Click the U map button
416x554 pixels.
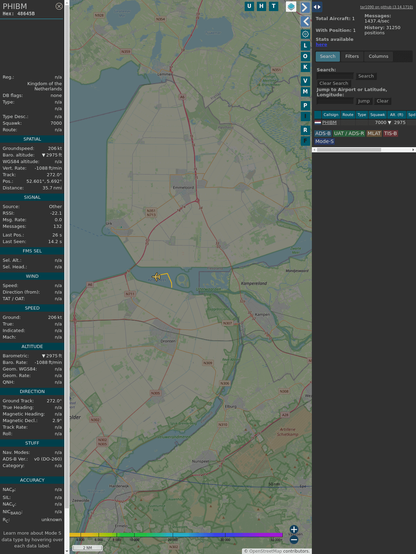coord(249,6)
